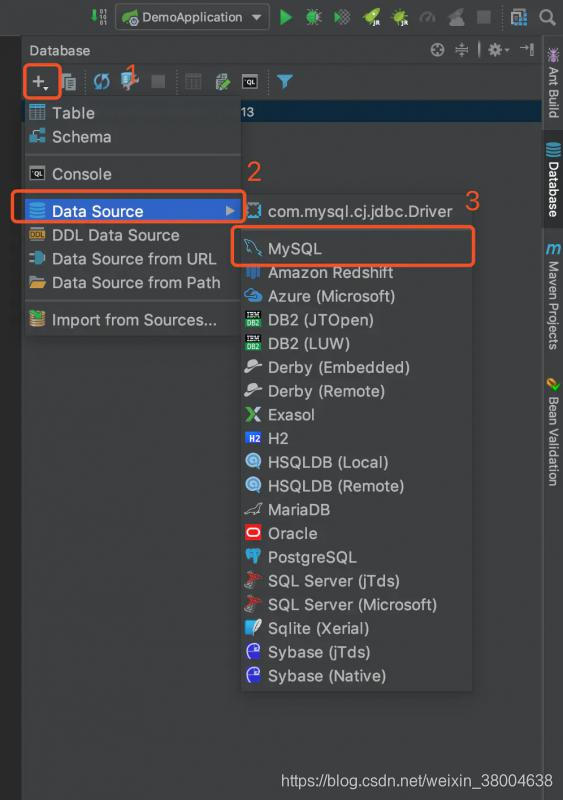Run DemoApplication with the green play icon
The width and height of the screenshot is (563, 800).
coord(286,17)
